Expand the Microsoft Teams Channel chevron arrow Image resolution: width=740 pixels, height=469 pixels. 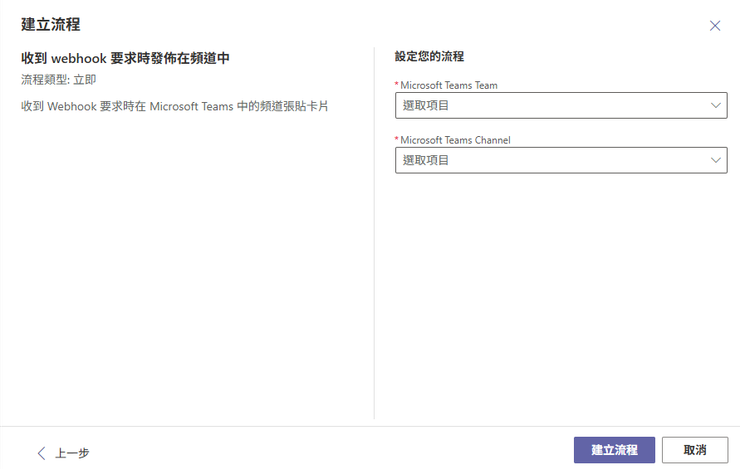pos(715,160)
